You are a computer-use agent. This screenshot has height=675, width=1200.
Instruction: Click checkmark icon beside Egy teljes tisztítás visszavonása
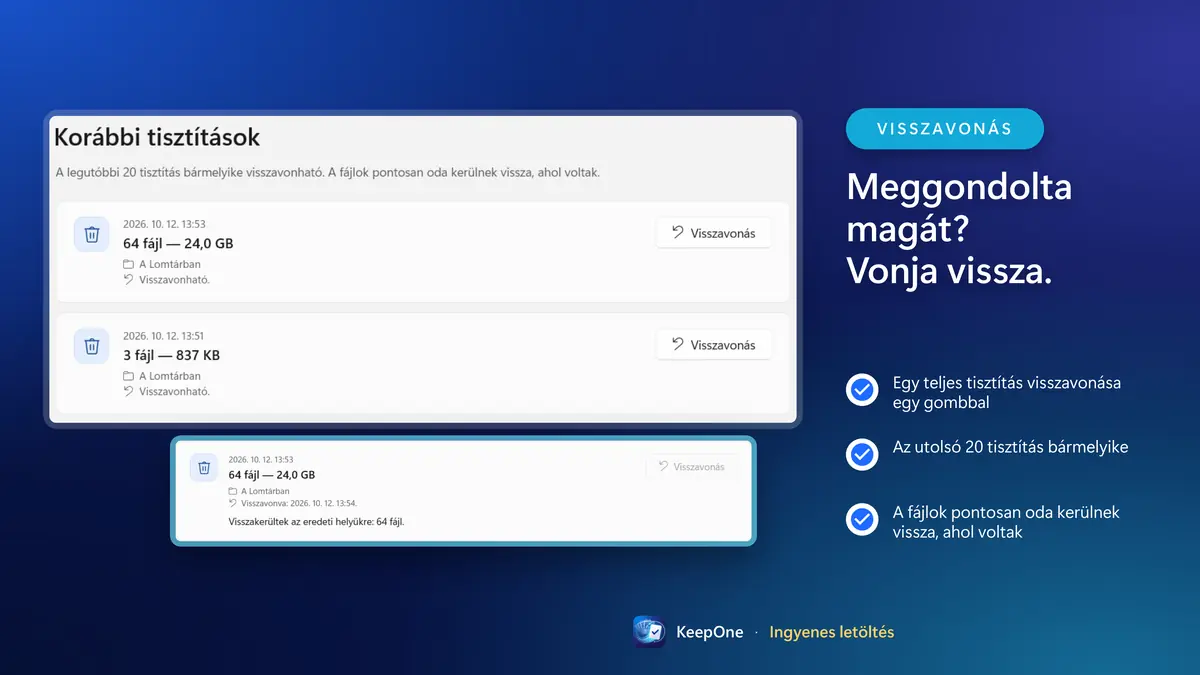pyautogui.click(x=862, y=390)
